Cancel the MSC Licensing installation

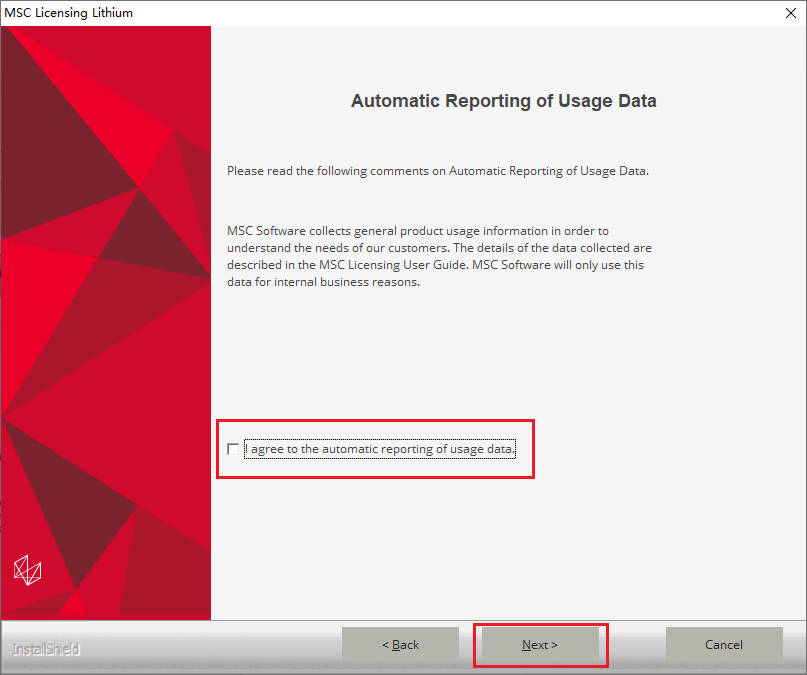tap(724, 644)
